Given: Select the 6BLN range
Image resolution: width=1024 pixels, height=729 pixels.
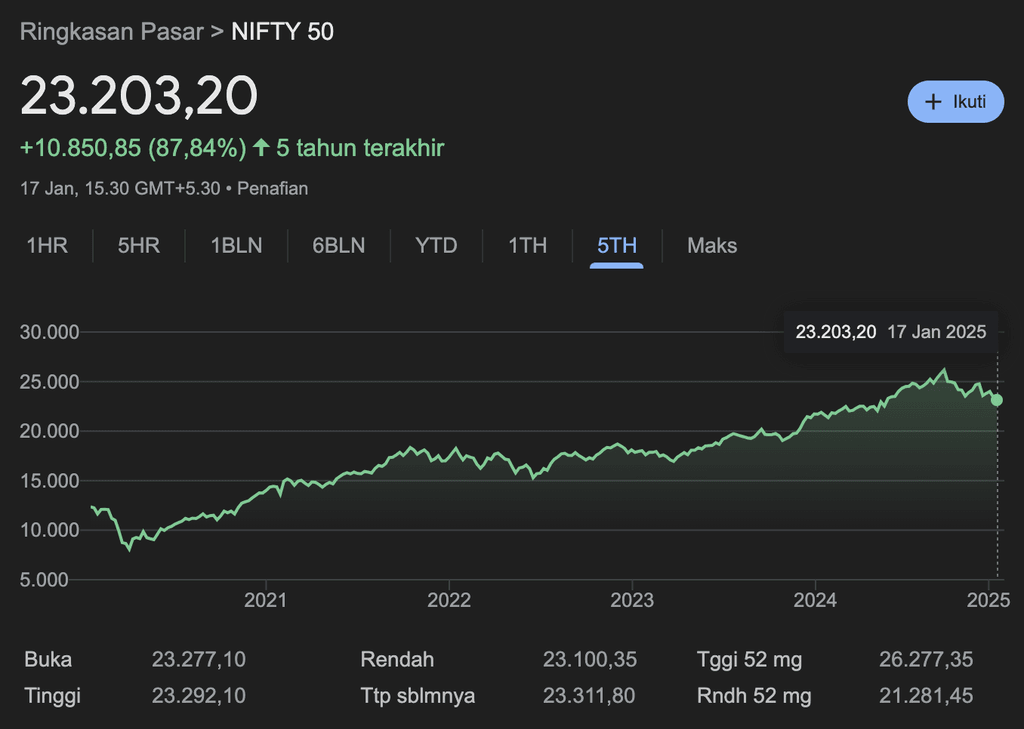Looking at the screenshot, I should coord(338,245).
